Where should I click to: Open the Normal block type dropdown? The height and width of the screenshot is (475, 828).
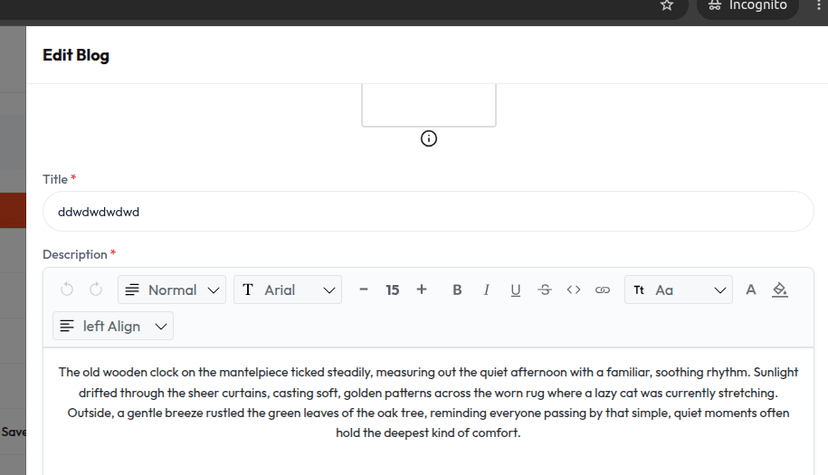[172, 289]
